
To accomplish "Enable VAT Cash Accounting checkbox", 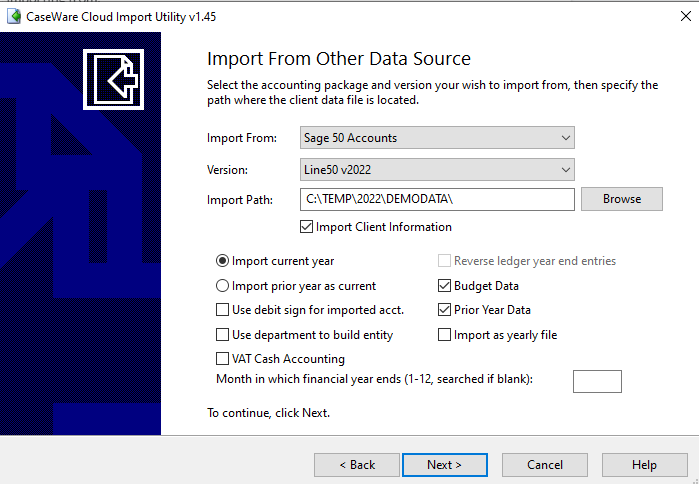I will point(223,359).
